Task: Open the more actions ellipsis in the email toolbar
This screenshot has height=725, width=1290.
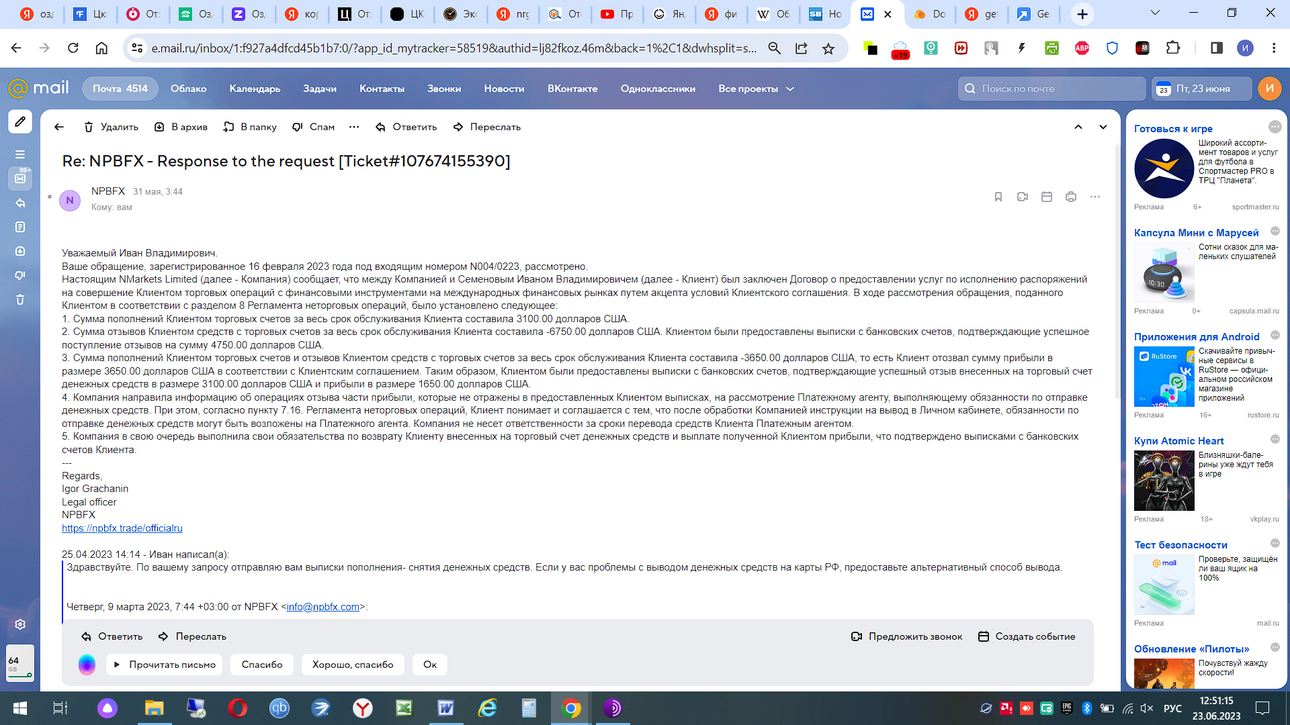Action: (x=354, y=127)
